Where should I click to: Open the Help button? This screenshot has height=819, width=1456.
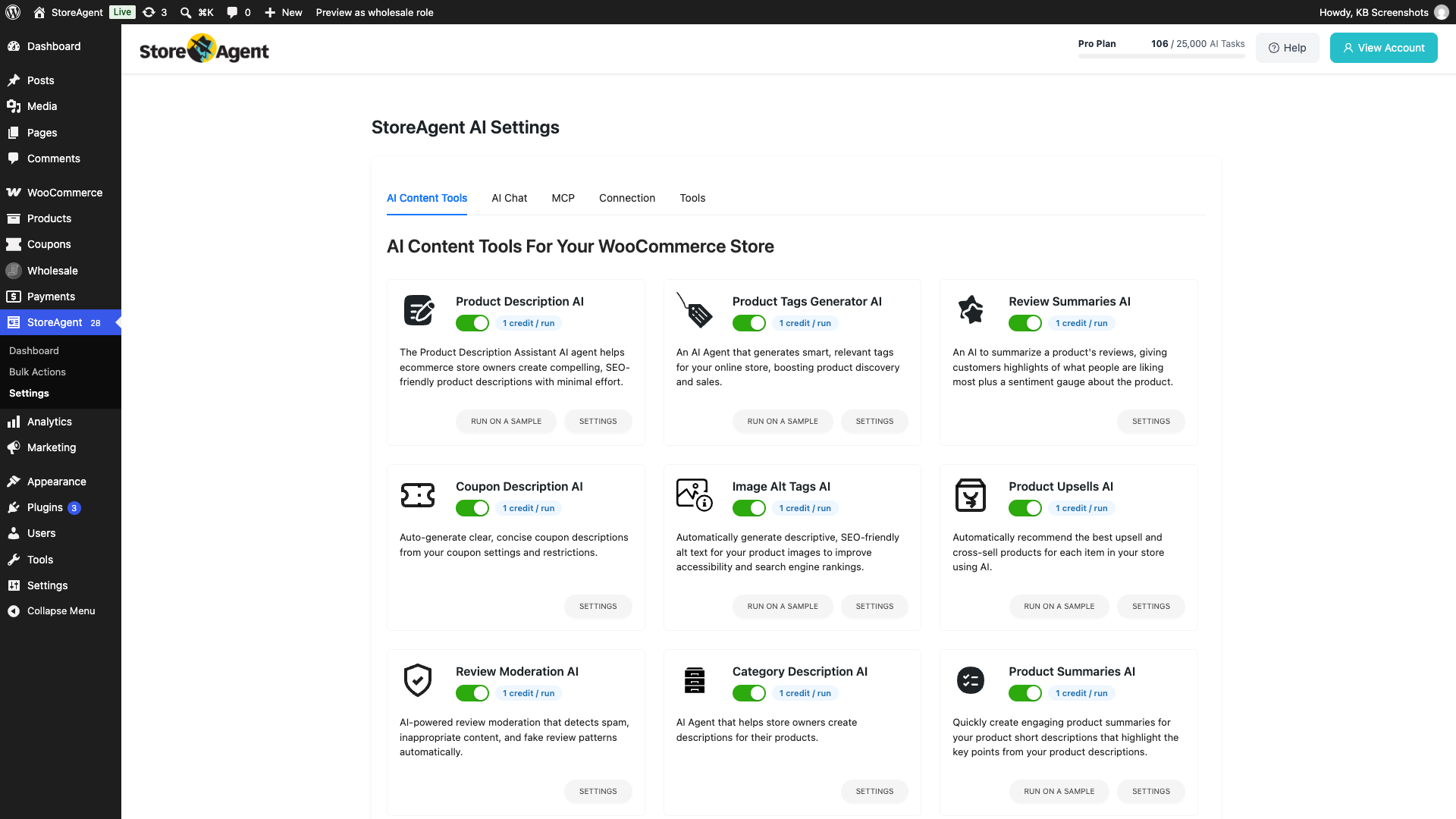pos(1287,48)
